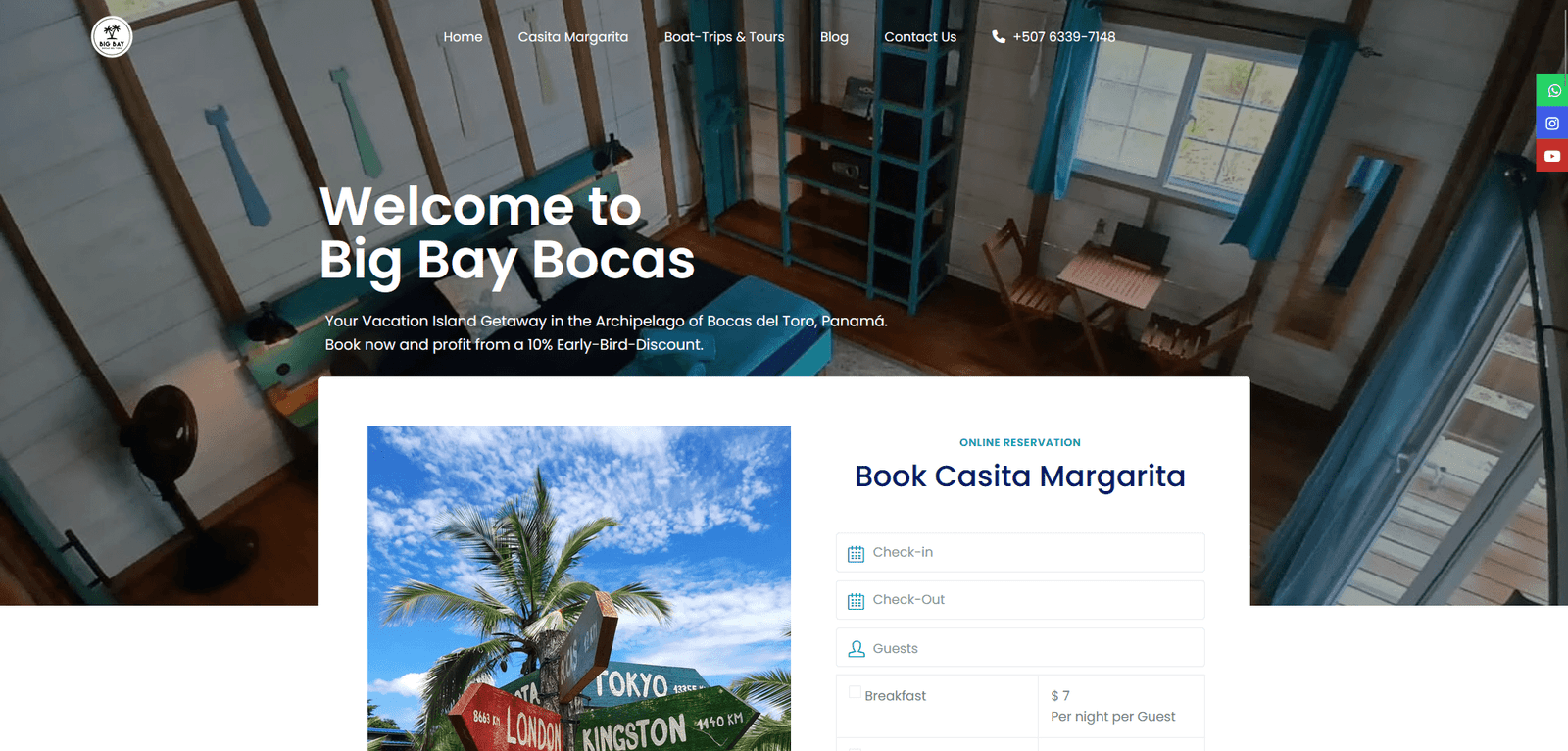The image size is (1568, 751).
Task: Open the YouTube side icon
Action: pyautogui.click(x=1552, y=156)
